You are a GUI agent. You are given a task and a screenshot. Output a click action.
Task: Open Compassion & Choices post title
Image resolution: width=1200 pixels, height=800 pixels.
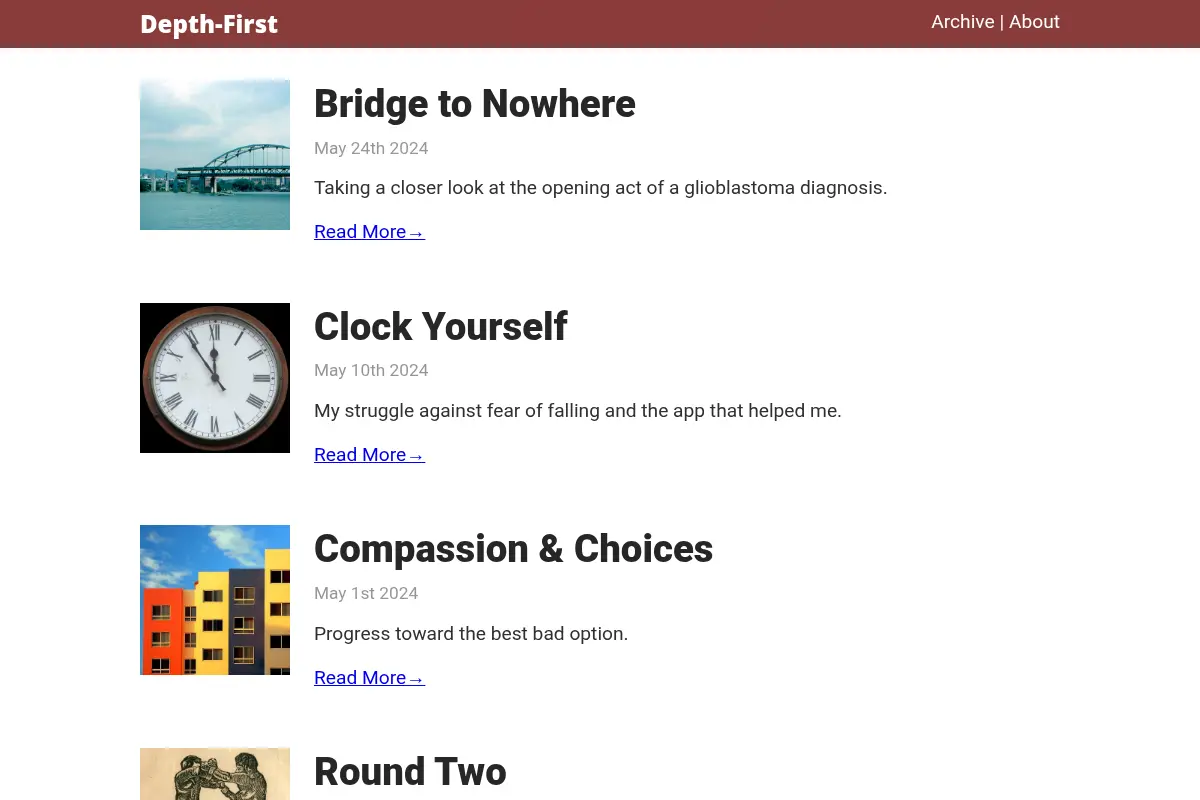(x=513, y=549)
